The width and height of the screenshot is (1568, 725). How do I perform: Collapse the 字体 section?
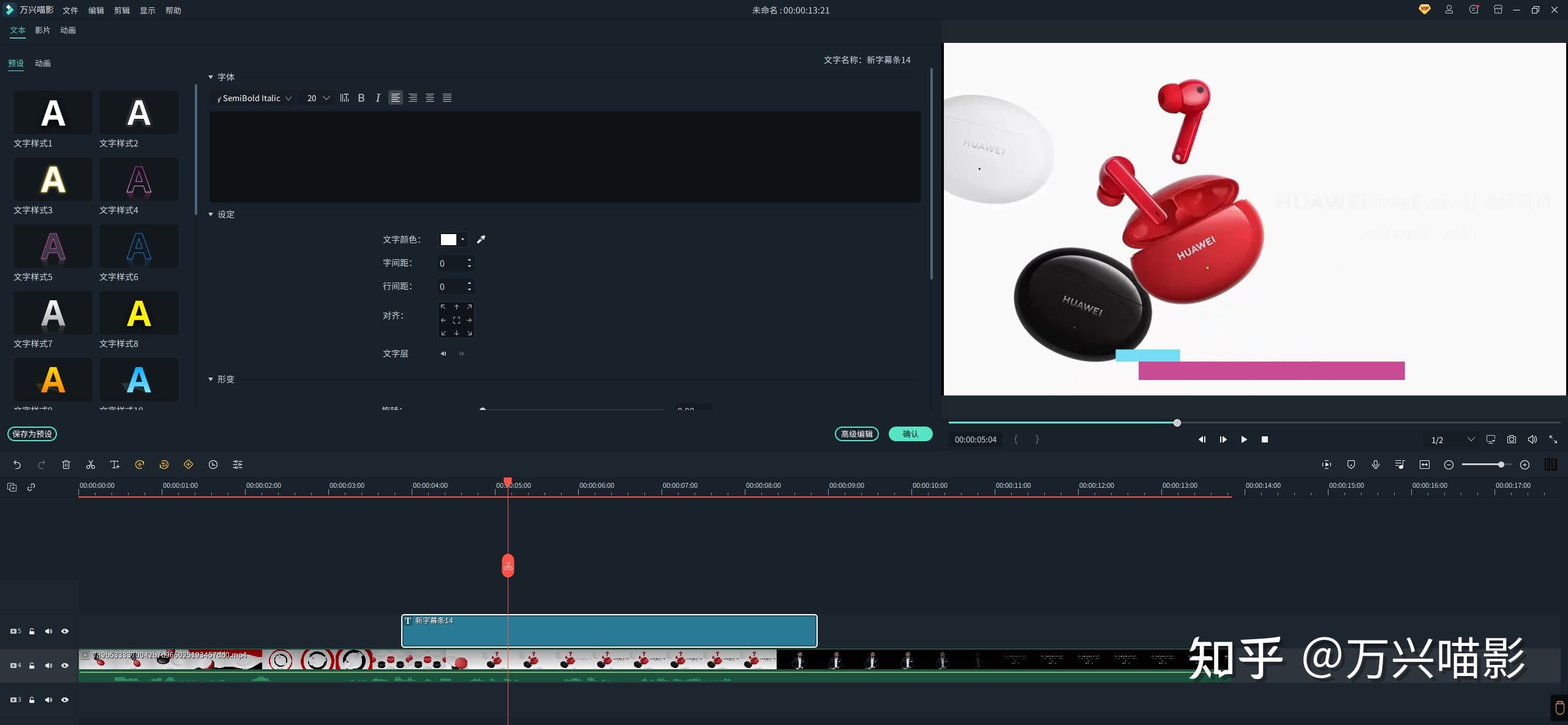tap(211, 77)
